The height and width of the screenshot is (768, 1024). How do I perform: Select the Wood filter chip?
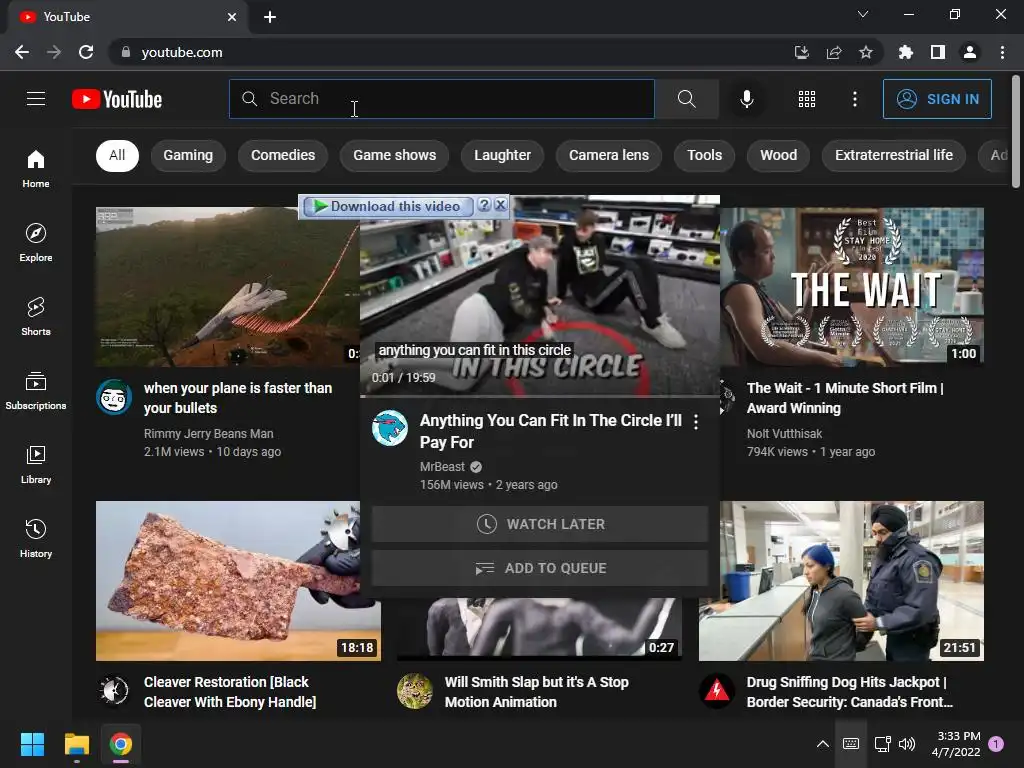[x=778, y=155]
